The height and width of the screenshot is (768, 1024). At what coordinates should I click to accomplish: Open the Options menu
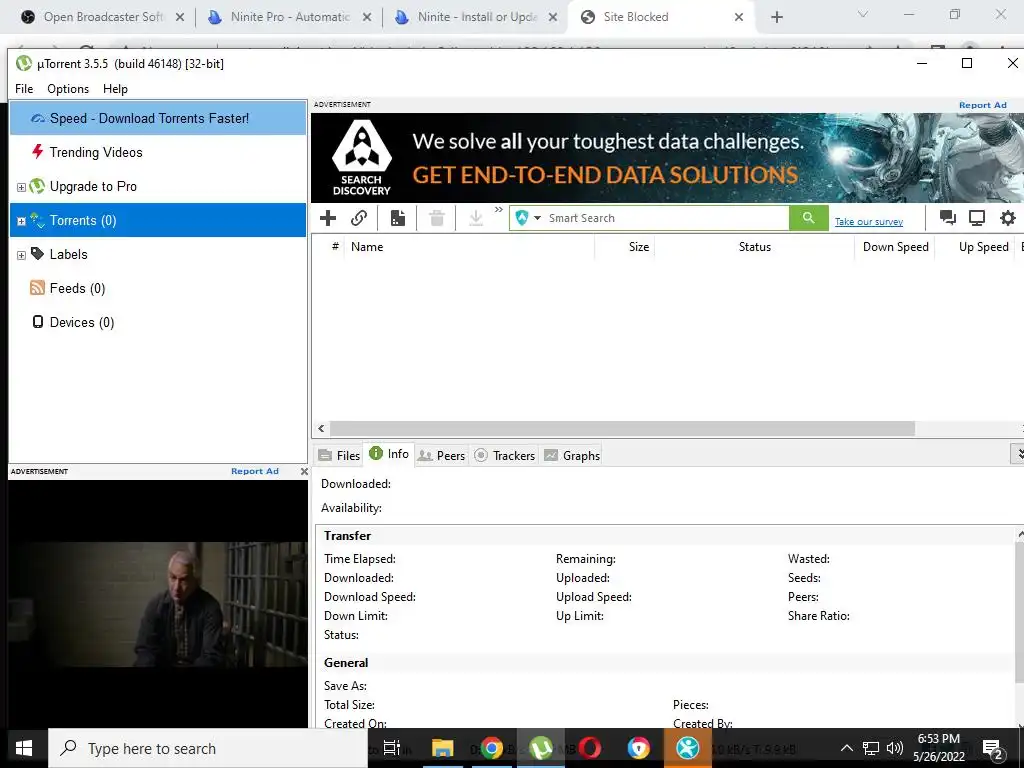pyautogui.click(x=68, y=89)
